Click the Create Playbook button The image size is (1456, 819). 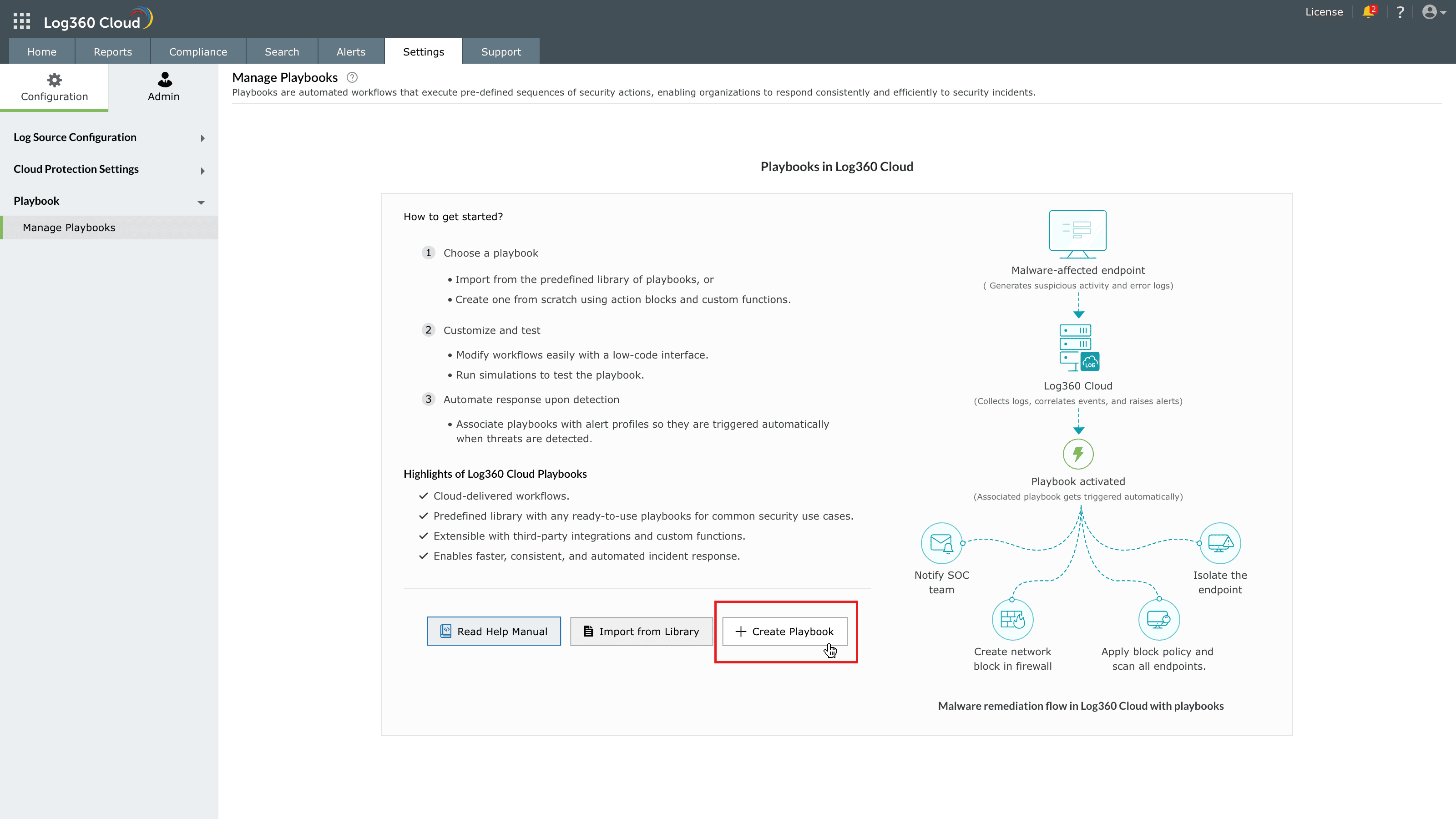(784, 632)
